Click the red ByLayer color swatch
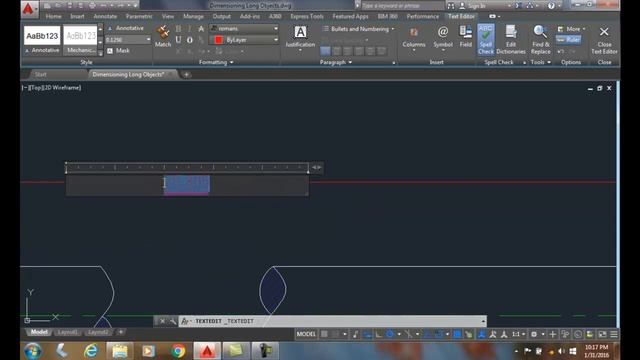640x360 pixels. pyautogui.click(x=218, y=40)
